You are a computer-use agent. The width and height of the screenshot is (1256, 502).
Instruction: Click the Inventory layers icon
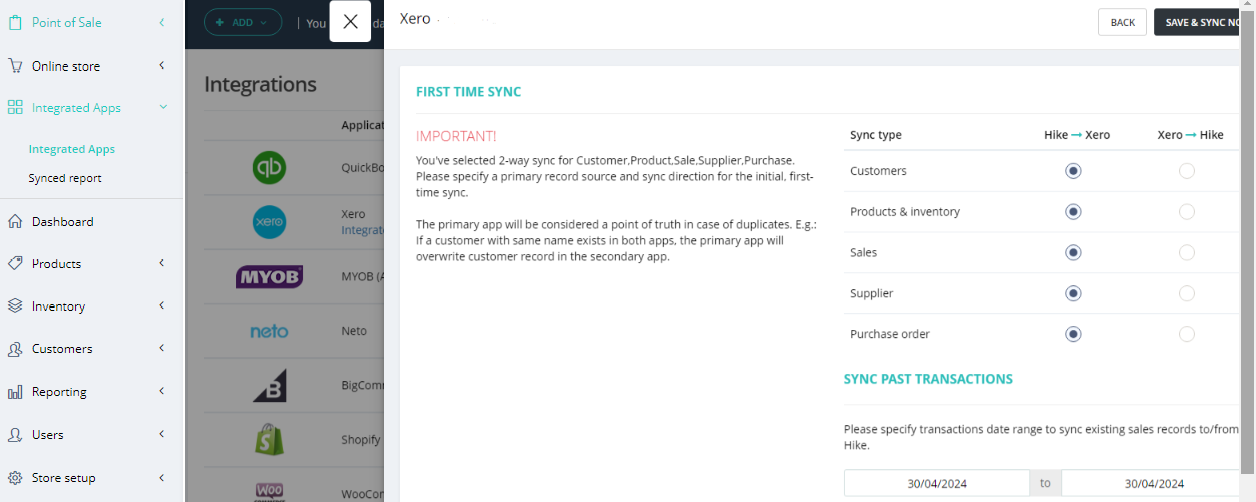pyautogui.click(x=15, y=307)
